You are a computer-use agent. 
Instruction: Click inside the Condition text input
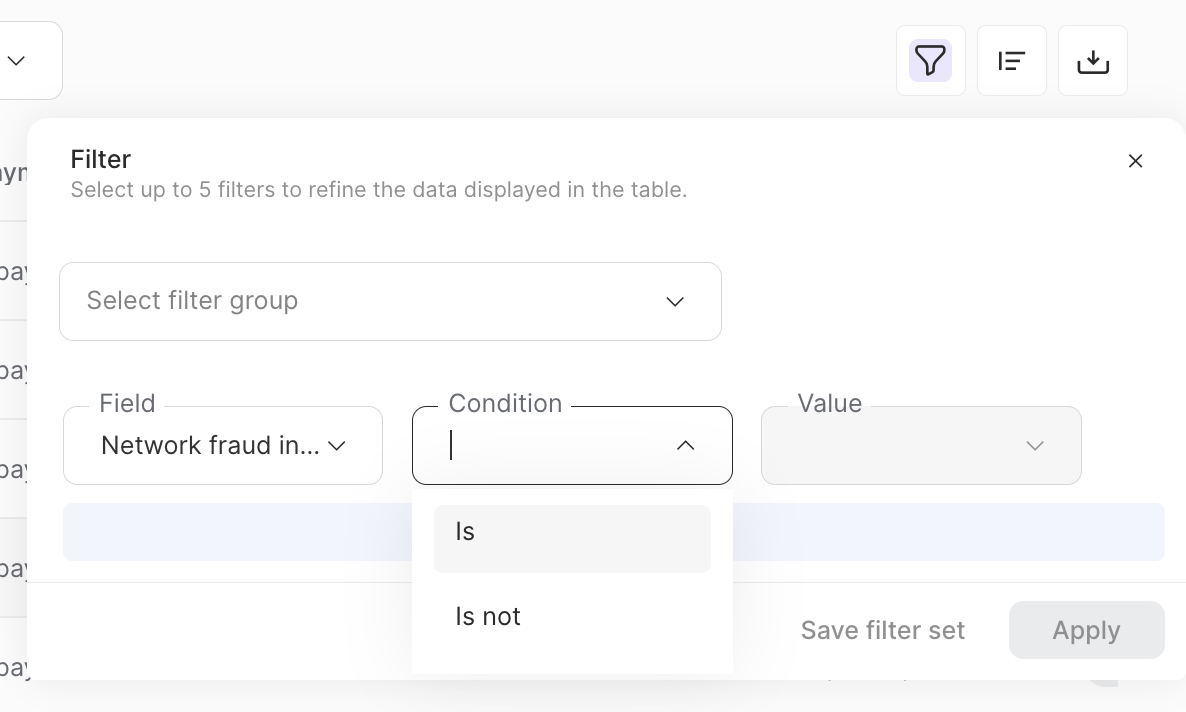tap(550, 446)
